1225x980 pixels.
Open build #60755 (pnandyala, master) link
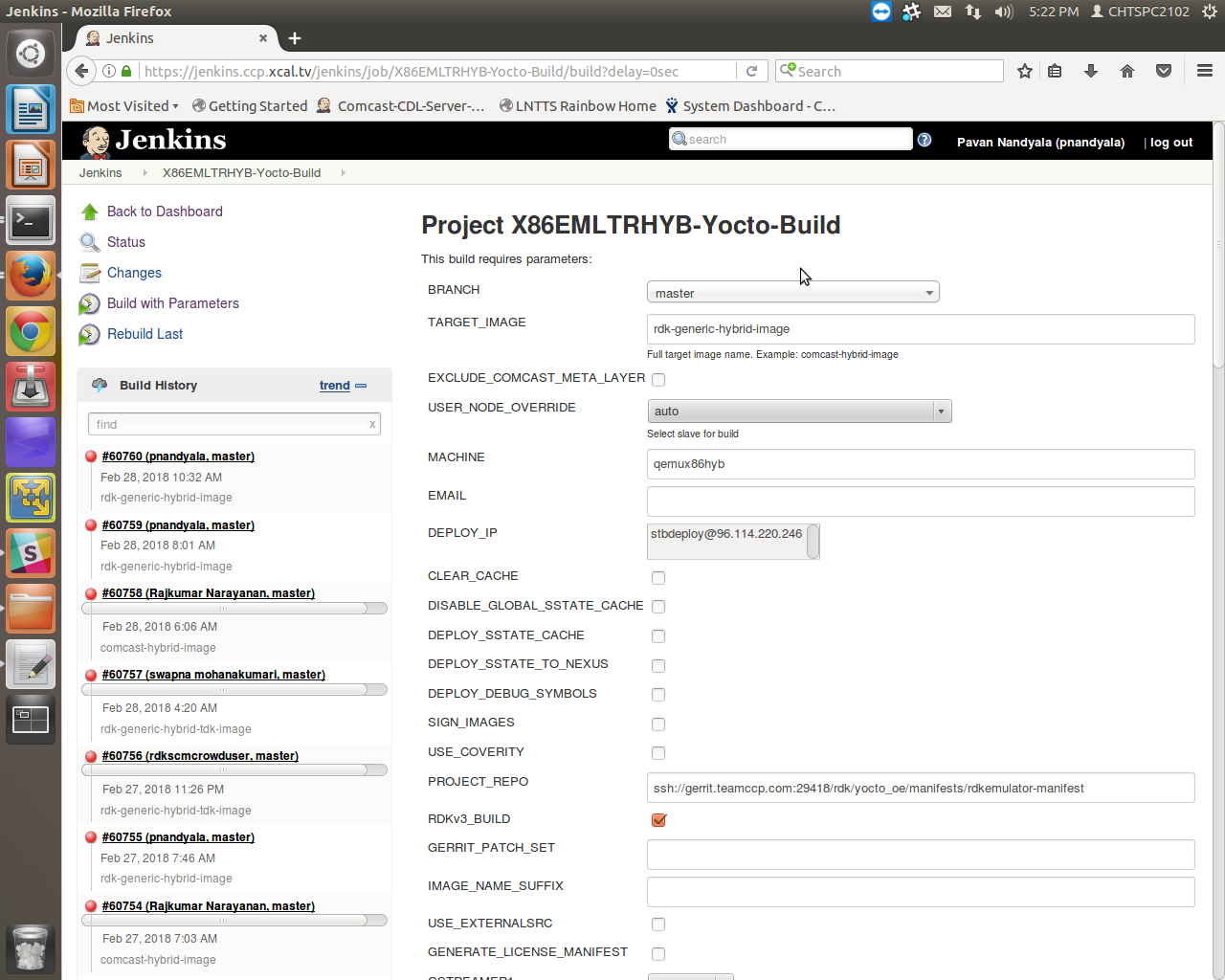pos(178,837)
